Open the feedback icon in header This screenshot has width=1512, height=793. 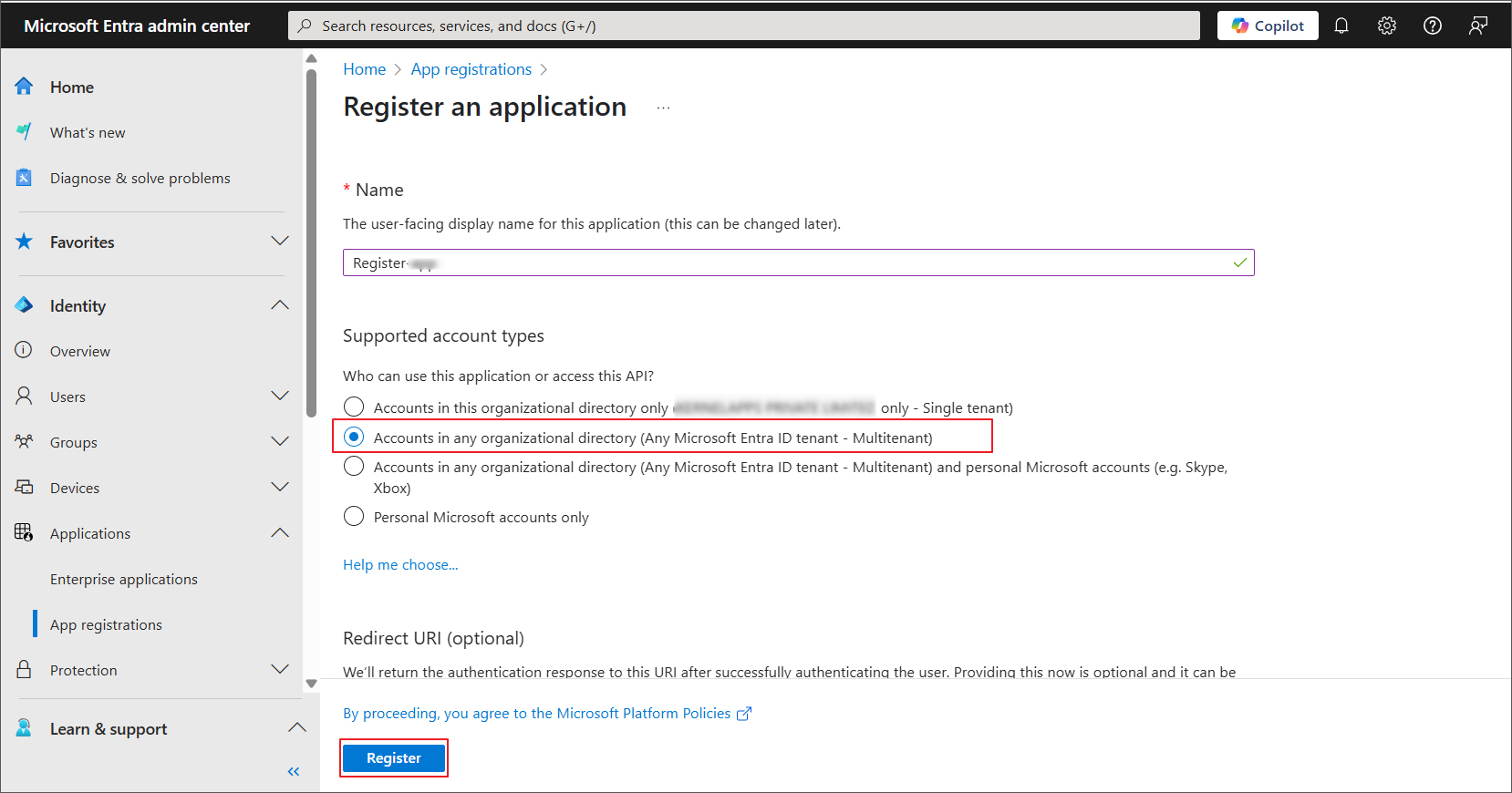point(1477,26)
